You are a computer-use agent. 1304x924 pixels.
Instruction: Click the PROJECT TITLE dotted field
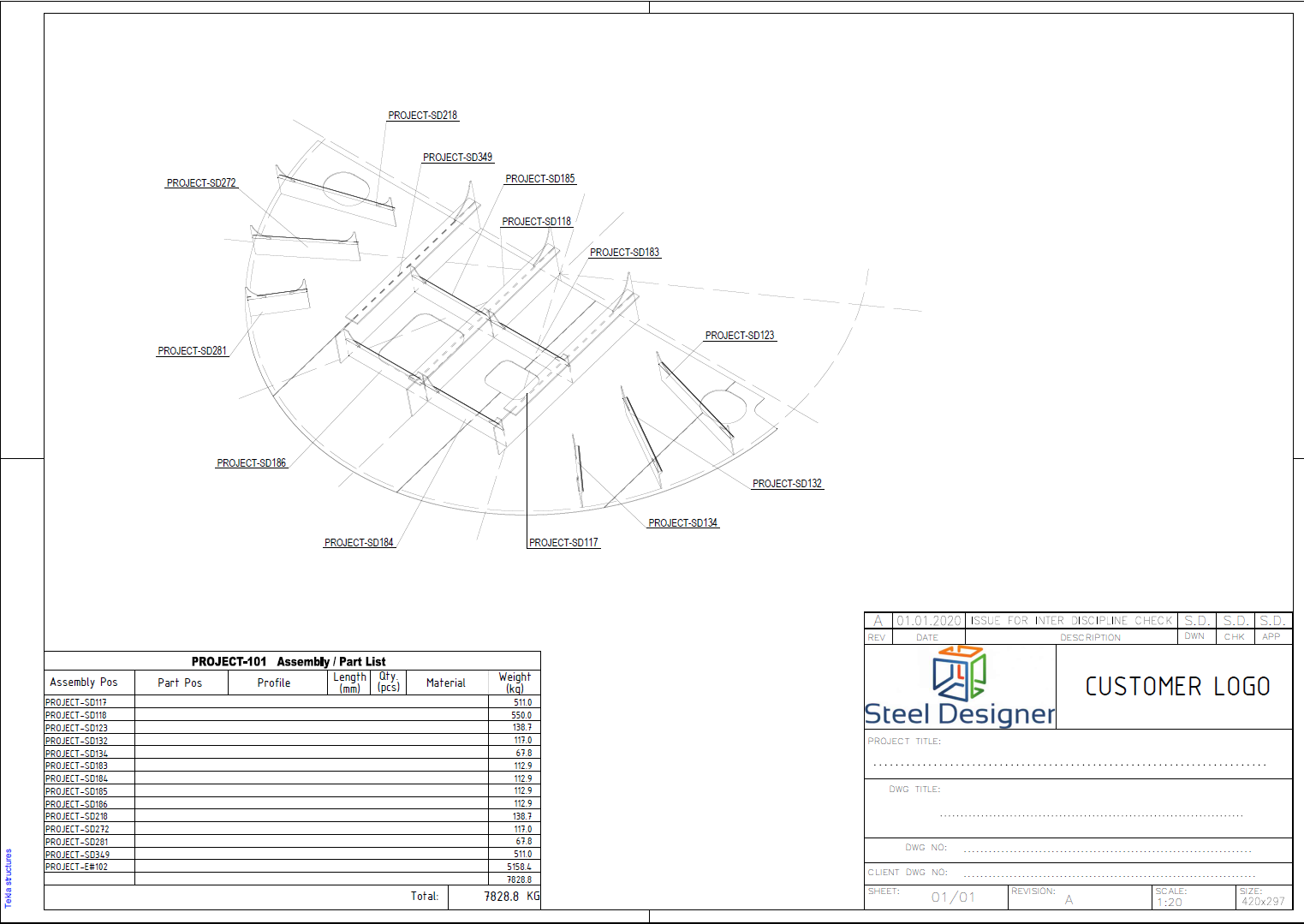pyautogui.click(x=1069, y=763)
